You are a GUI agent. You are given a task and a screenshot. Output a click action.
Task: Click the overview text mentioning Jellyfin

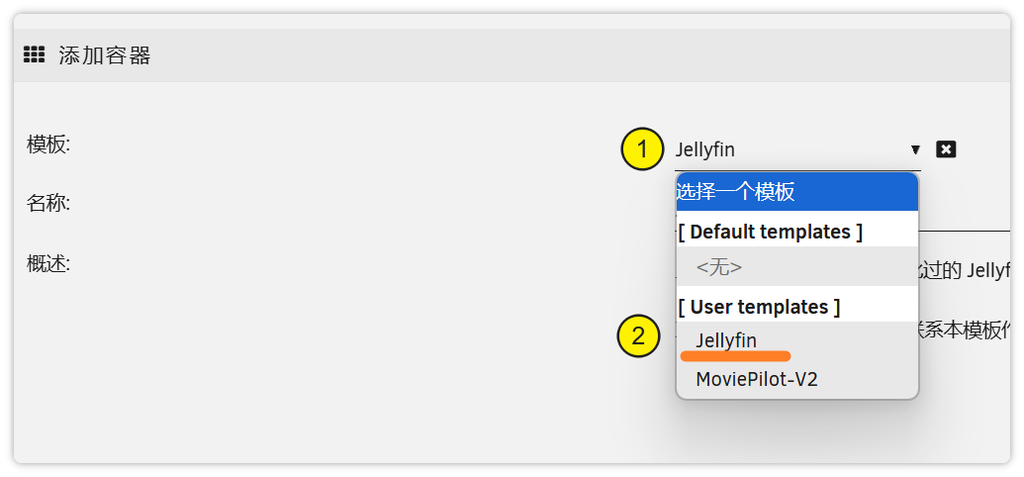click(965, 270)
